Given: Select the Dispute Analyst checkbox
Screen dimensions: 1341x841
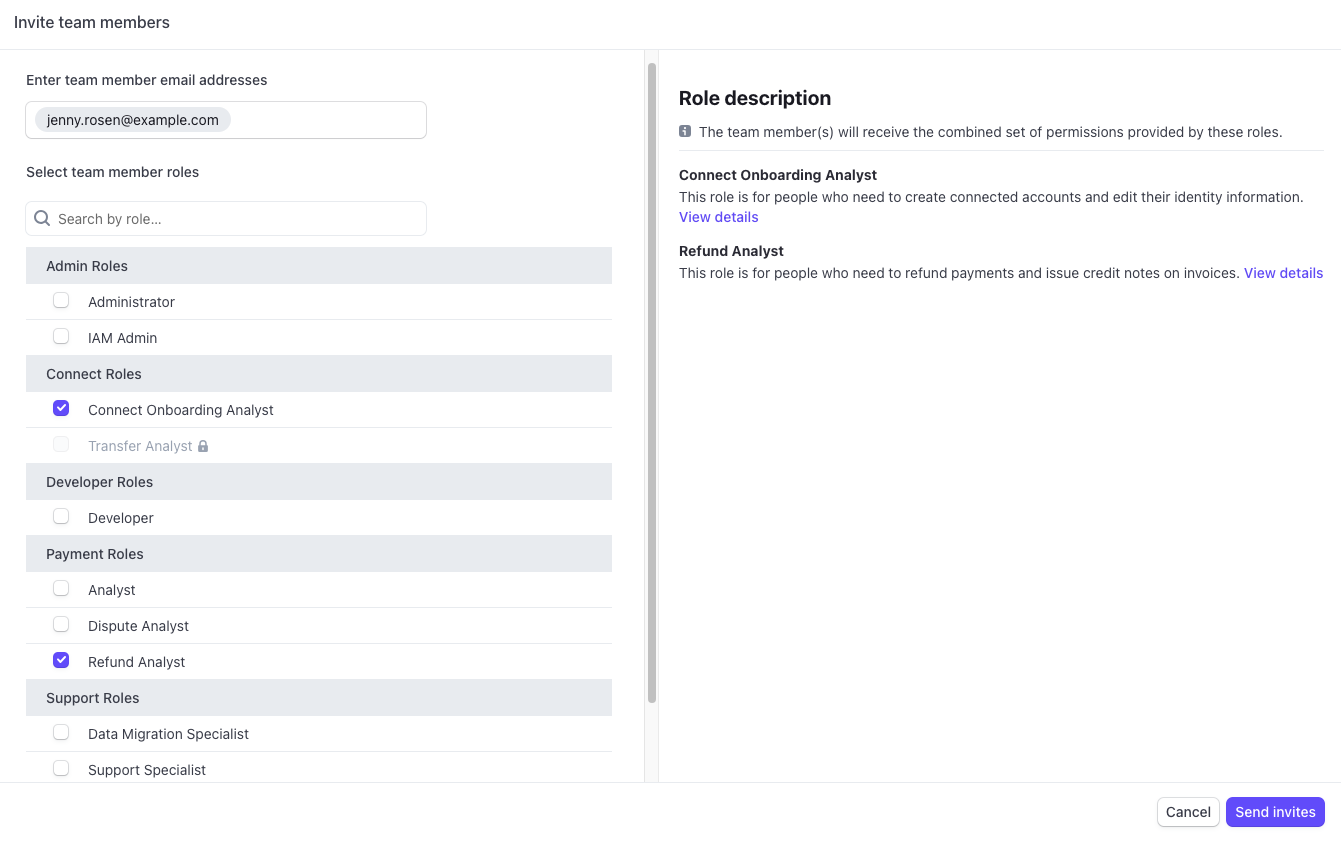Looking at the screenshot, I should click(x=61, y=624).
